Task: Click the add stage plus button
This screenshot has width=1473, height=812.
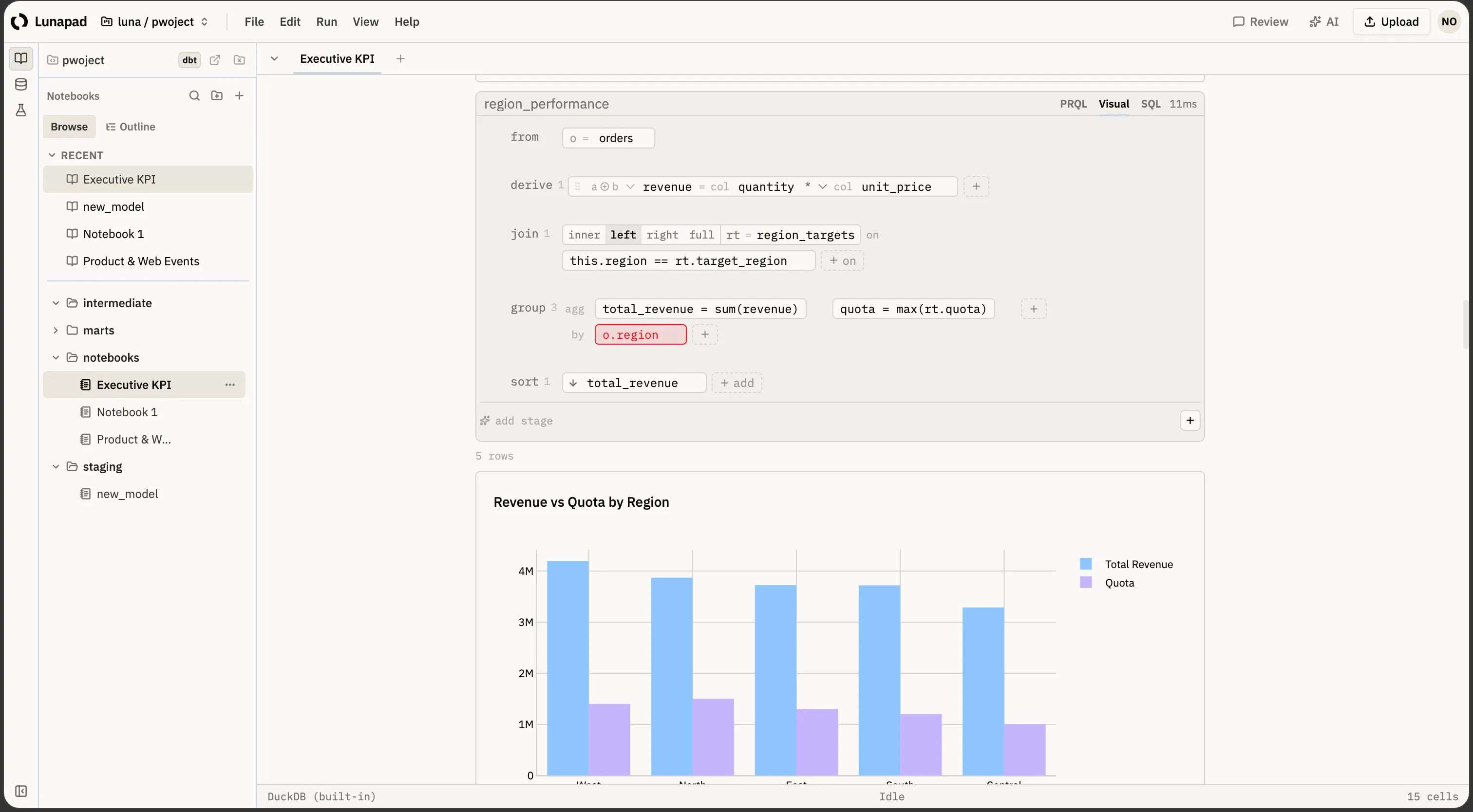Action: coord(1190,420)
